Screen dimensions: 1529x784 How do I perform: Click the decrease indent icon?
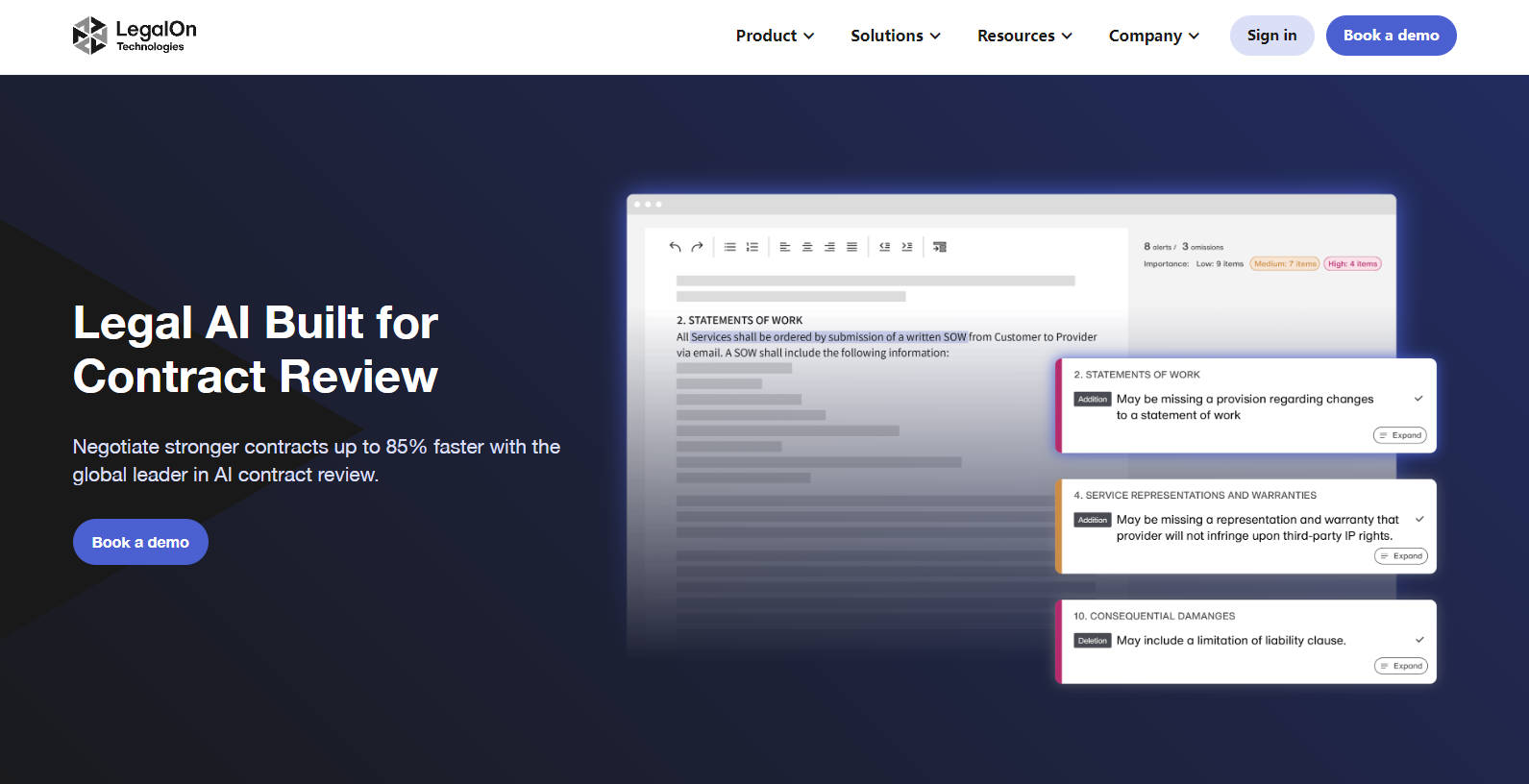884,247
